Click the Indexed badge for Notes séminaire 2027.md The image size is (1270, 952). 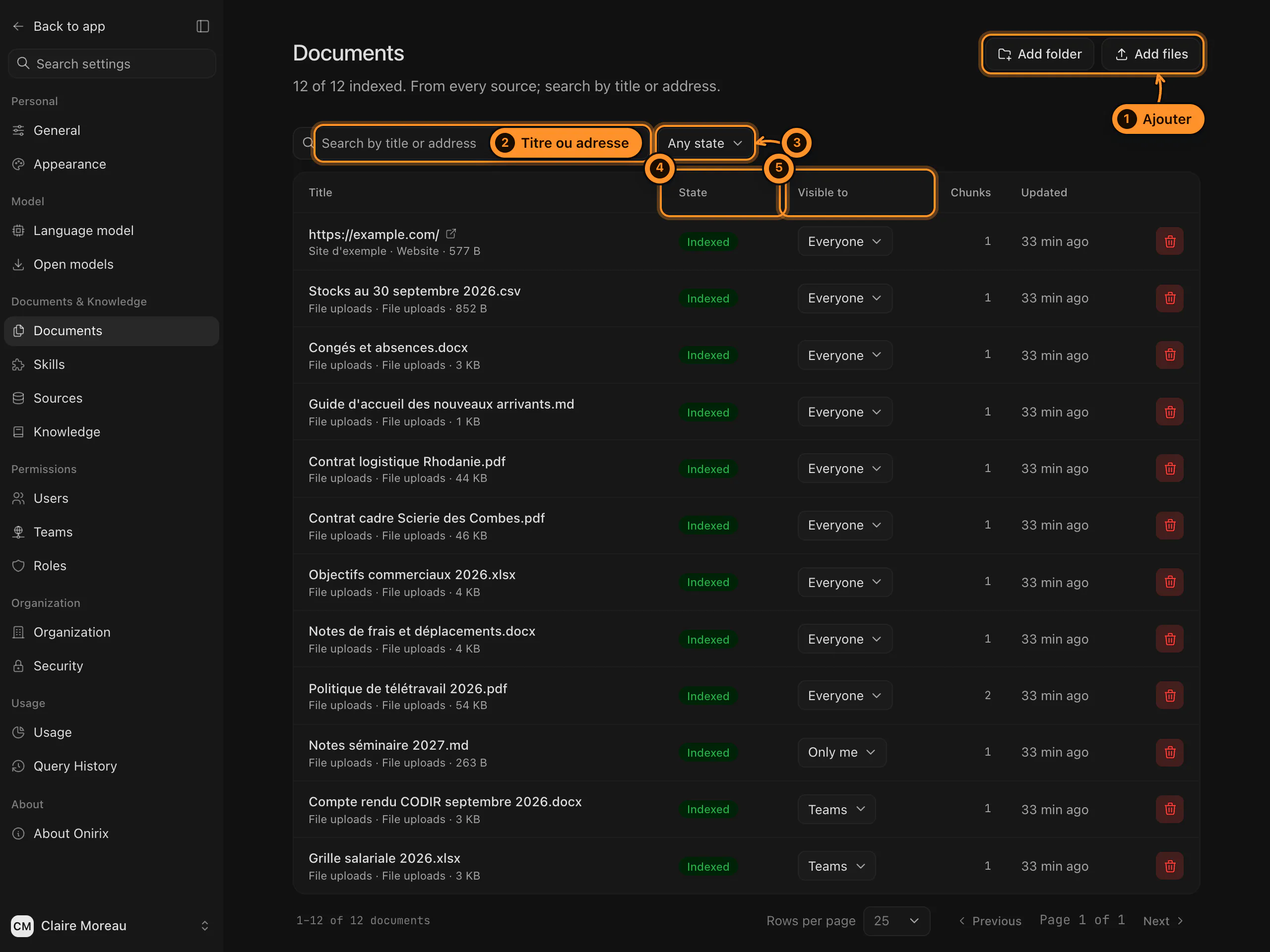[x=708, y=752]
